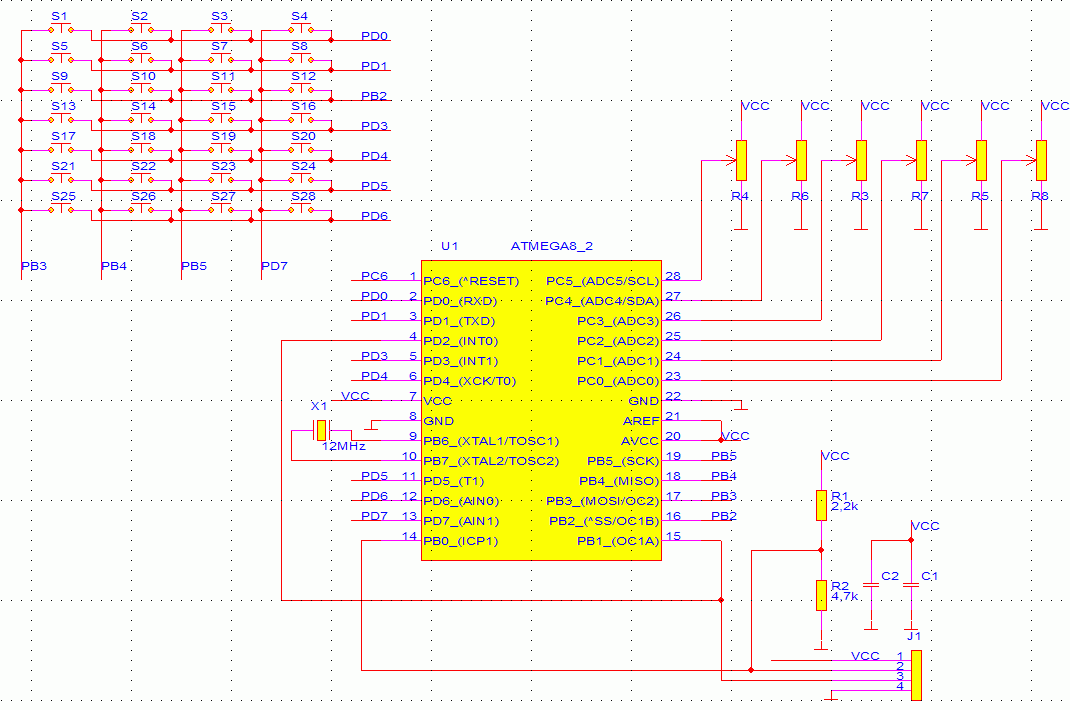The image size is (1070, 710).
Task: Select resistor R2 4,7k
Action: click(822, 595)
